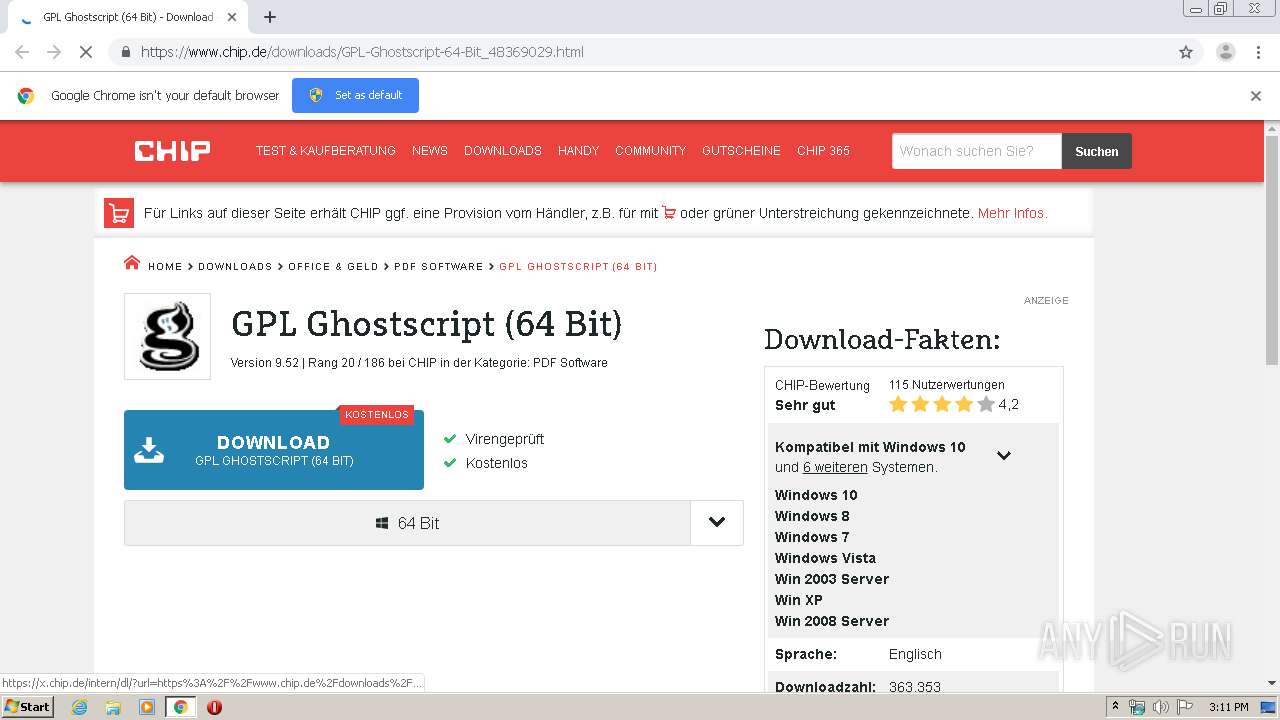This screenshot has width=1280, height=720.
Task: Open Chrome three-dot menu
Action: tap(1259, 52)
